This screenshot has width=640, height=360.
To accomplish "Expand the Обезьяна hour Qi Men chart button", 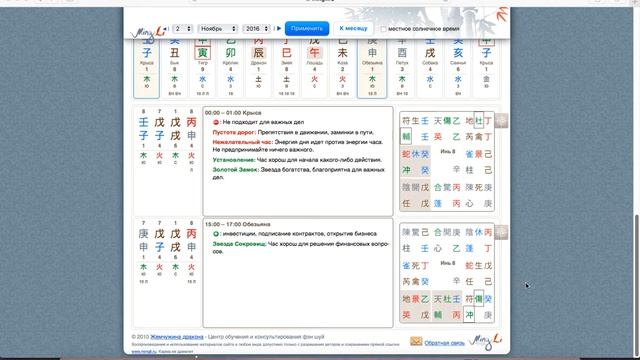I will click(x=502, y=232).
